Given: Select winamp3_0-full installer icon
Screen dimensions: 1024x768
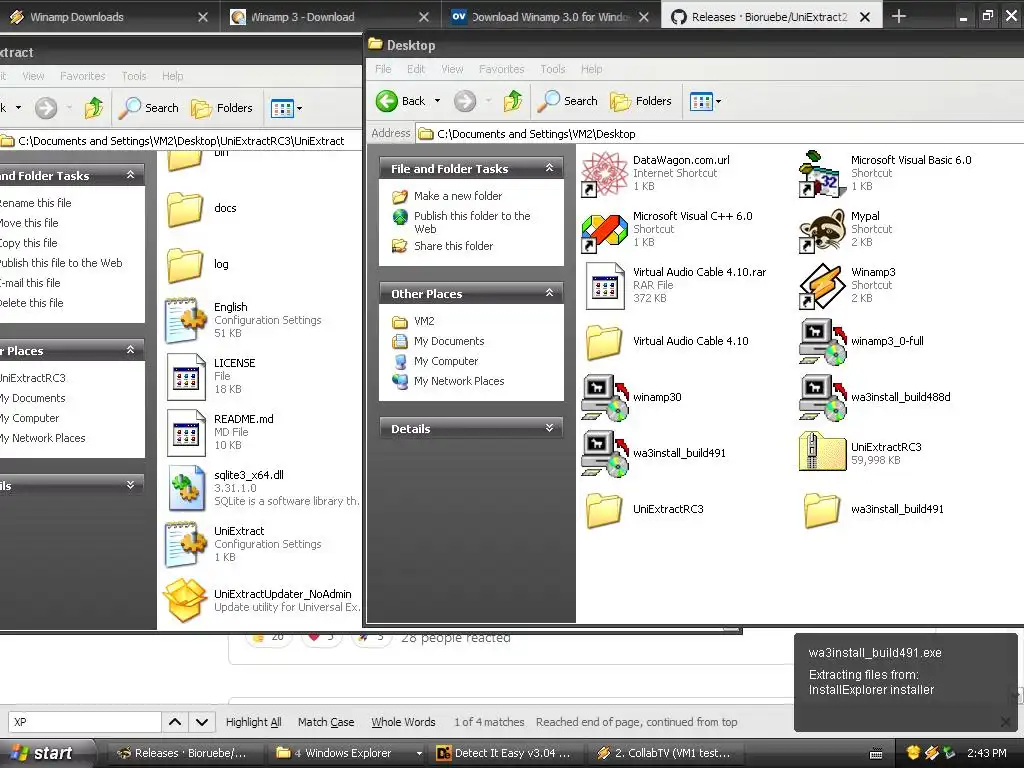Looking at the screenshot, I should [x=822, y=342].
